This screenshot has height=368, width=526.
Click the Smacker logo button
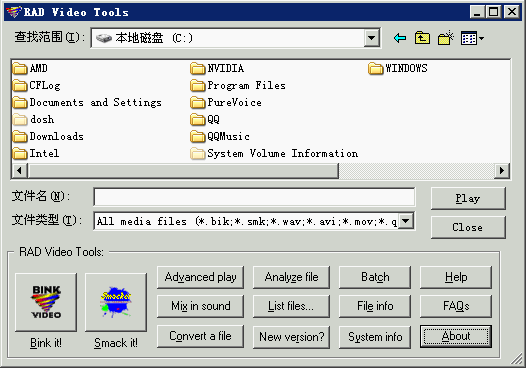click(116, 302)
